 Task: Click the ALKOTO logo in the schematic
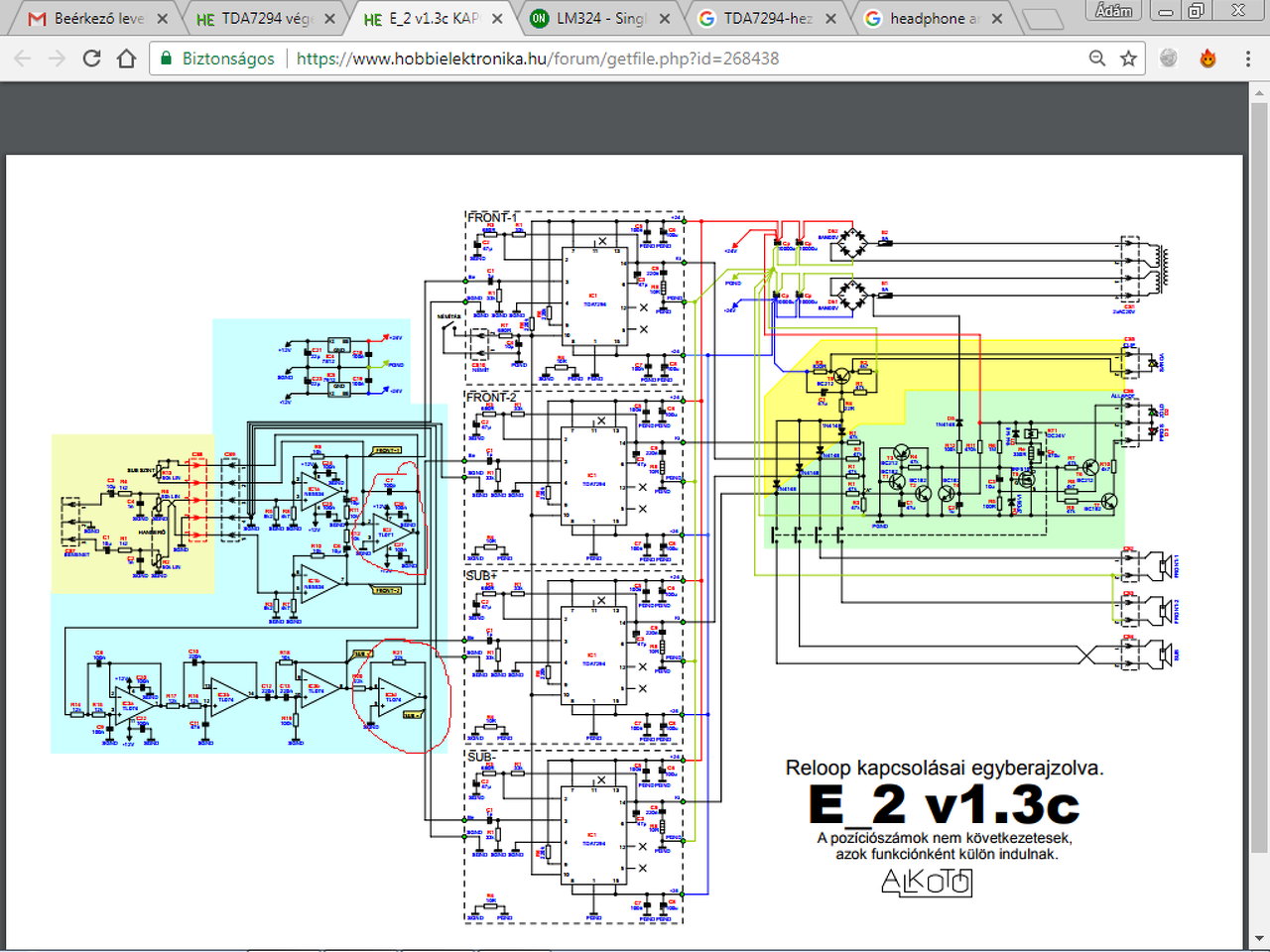click(927, 882)
